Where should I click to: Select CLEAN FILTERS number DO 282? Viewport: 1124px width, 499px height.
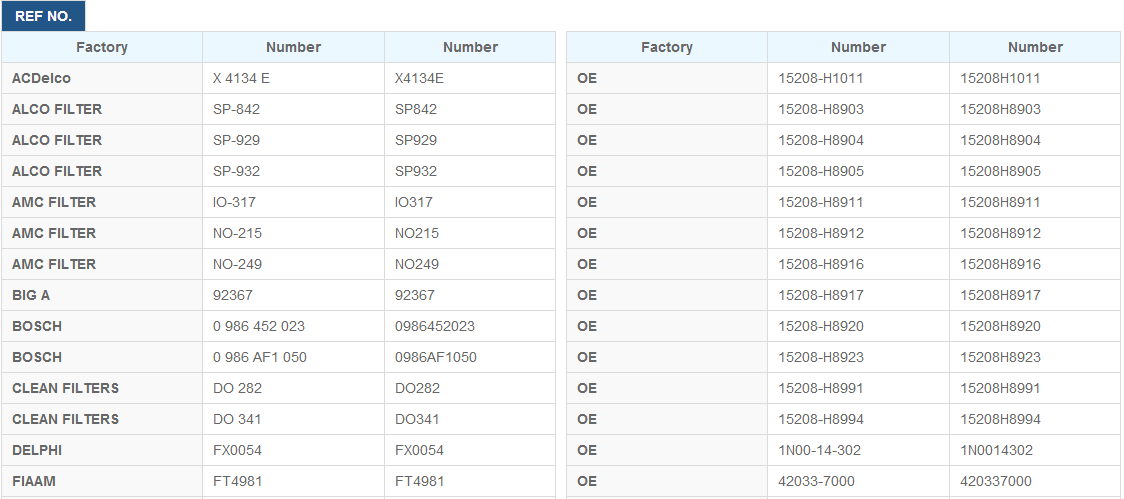point(293,388)
